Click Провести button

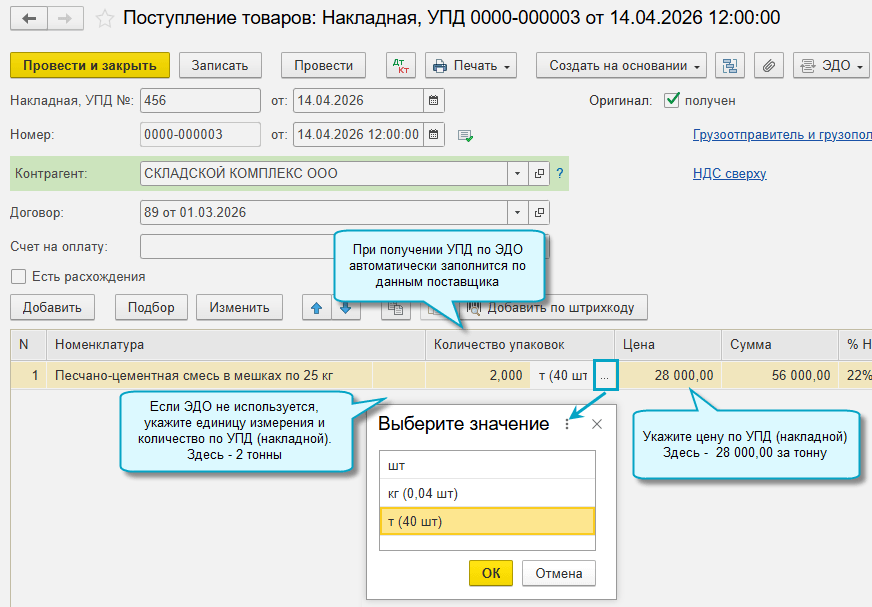[x=323, y=66]
